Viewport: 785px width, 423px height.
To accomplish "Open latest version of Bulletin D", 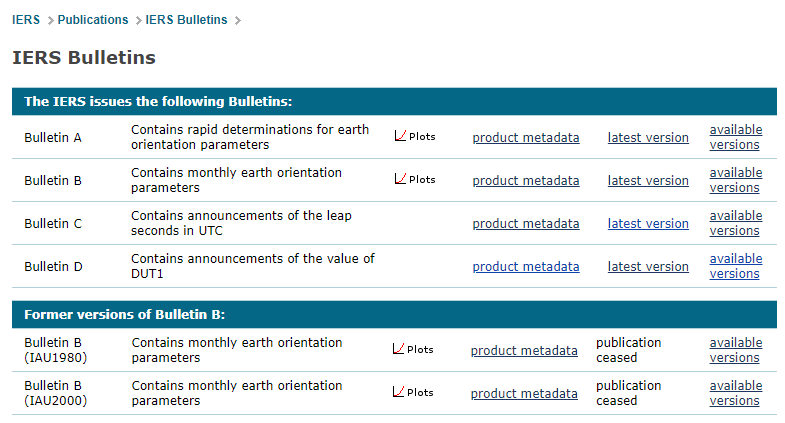I will coord(648,267).
